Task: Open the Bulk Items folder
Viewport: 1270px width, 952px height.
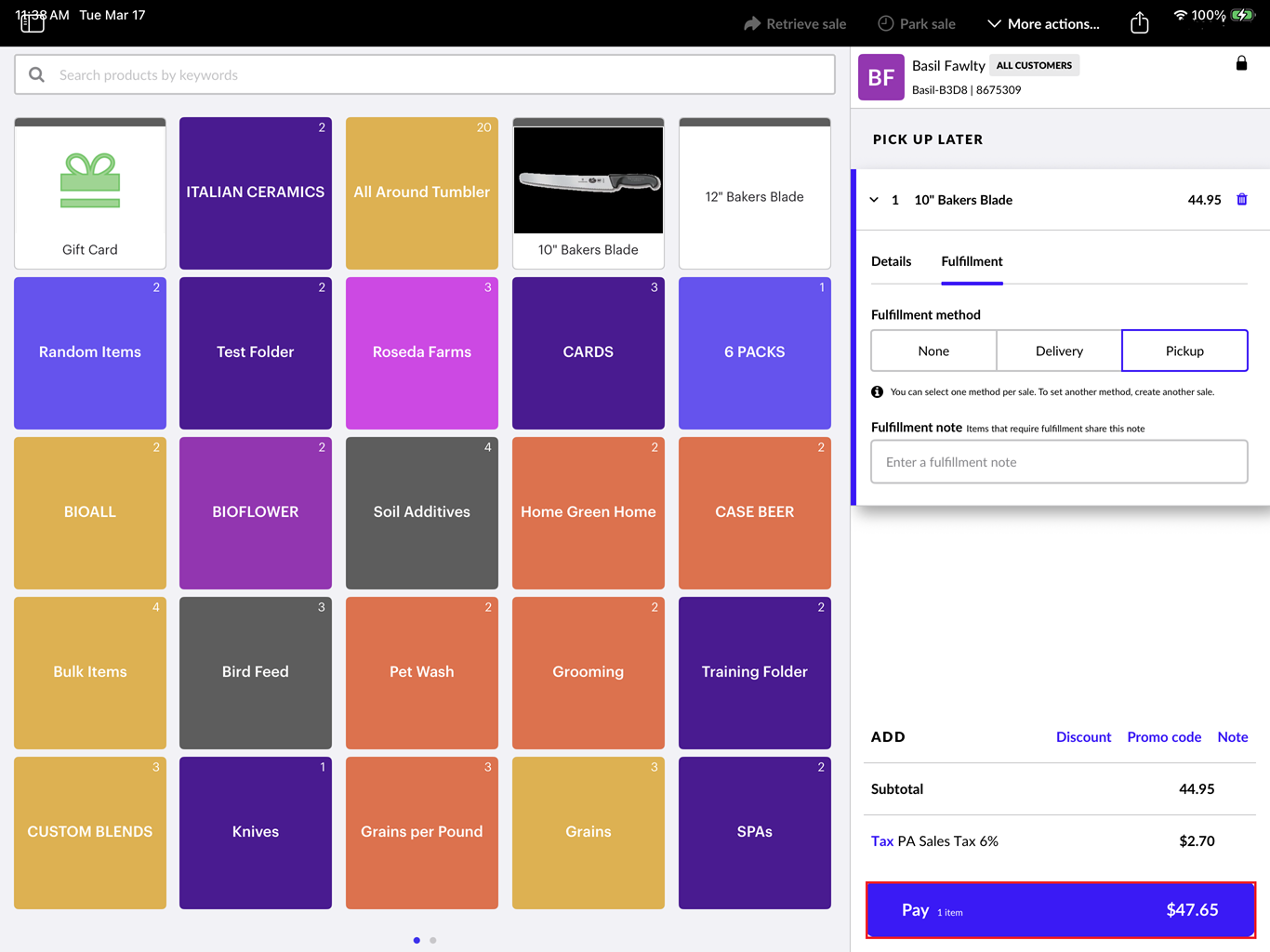Action: tap(90, 673)
